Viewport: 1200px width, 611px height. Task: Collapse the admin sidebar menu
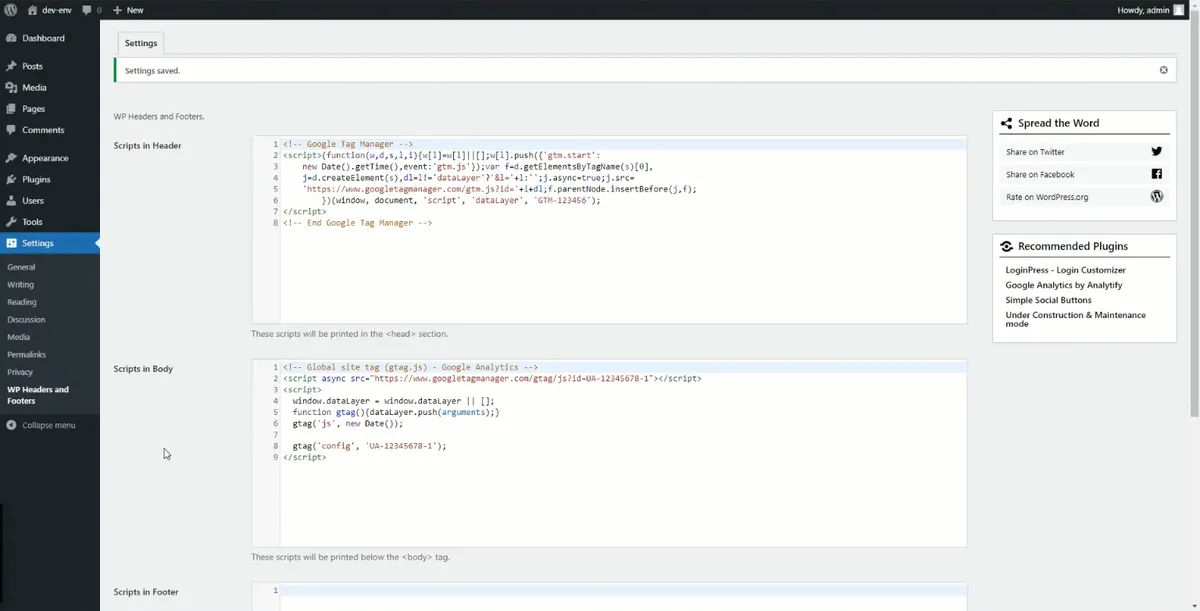pyautogui.click(x=41, y=425)
